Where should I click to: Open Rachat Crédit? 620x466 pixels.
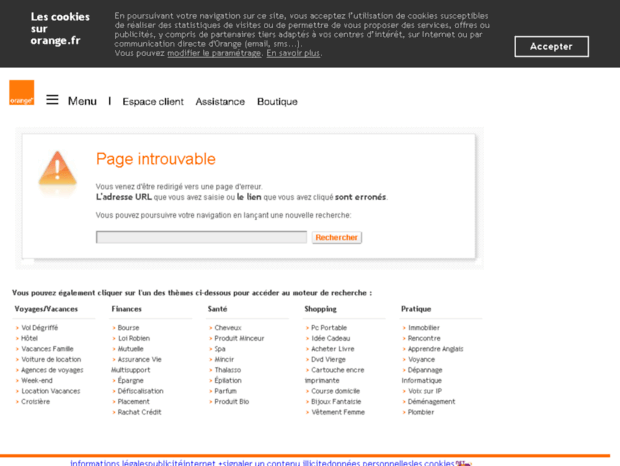tap(140, 412)
